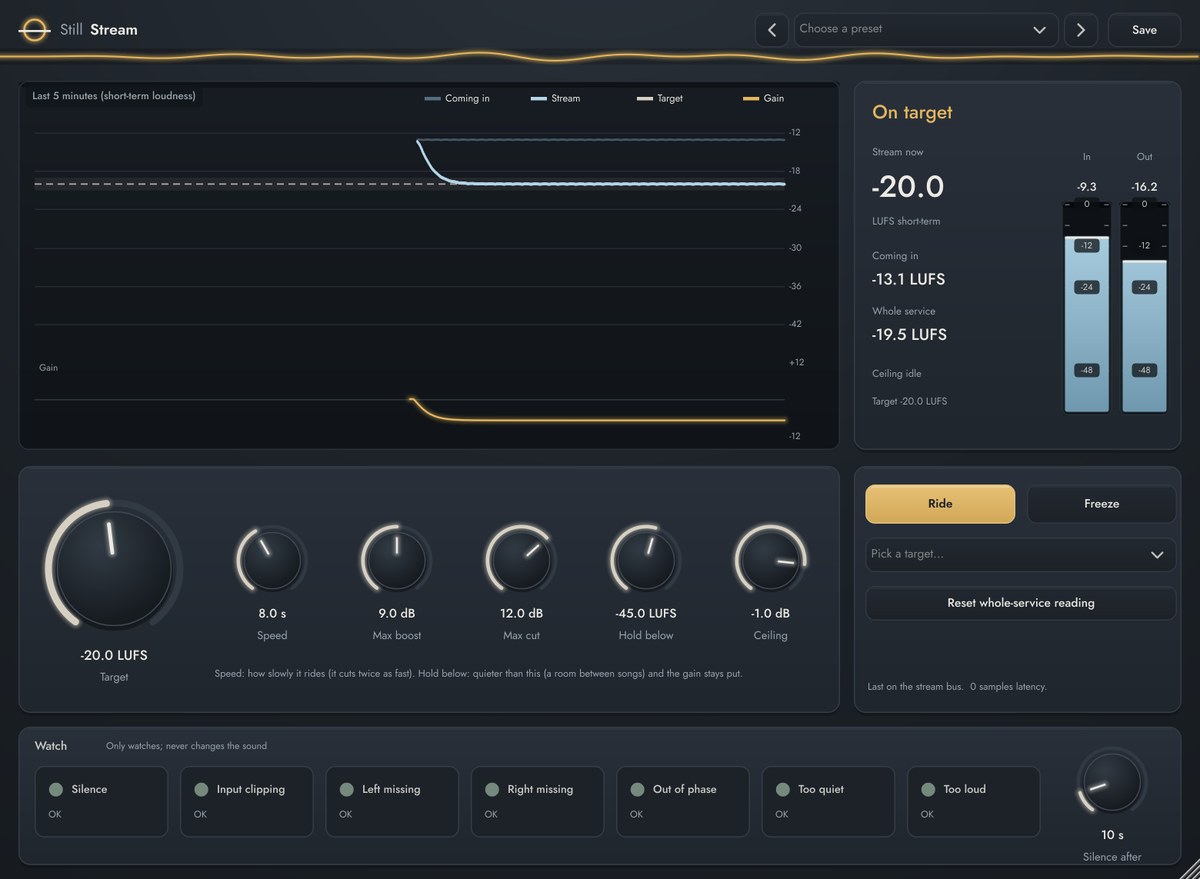Click the Hold below knob
This screenshot has width=1200, height=879.
point(646,561)
